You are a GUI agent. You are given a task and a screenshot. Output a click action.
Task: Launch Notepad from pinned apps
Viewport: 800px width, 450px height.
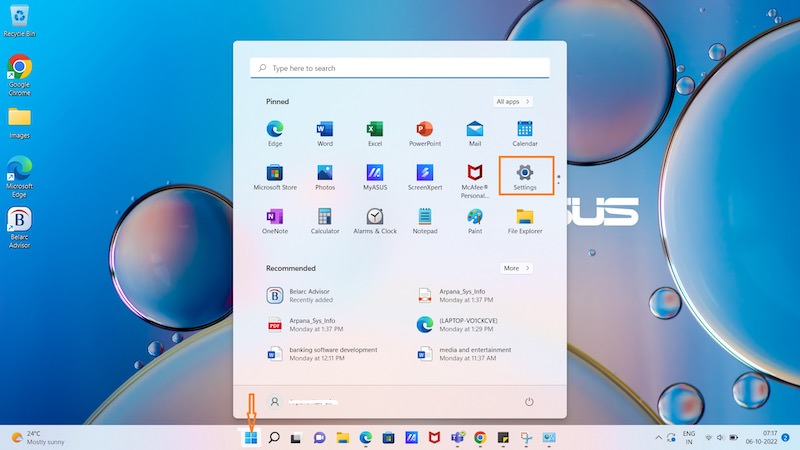424,221
